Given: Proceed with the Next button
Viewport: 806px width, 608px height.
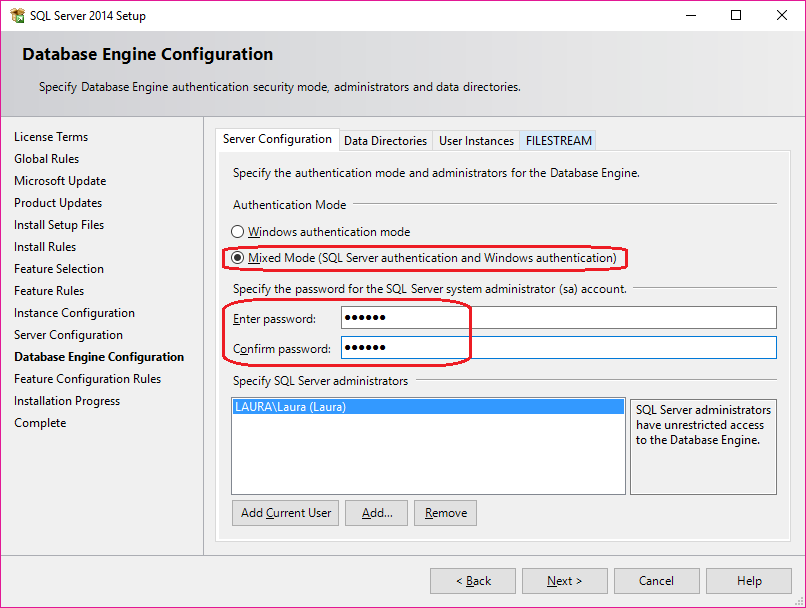Looking at the screenshot, I should pos(564,581).
